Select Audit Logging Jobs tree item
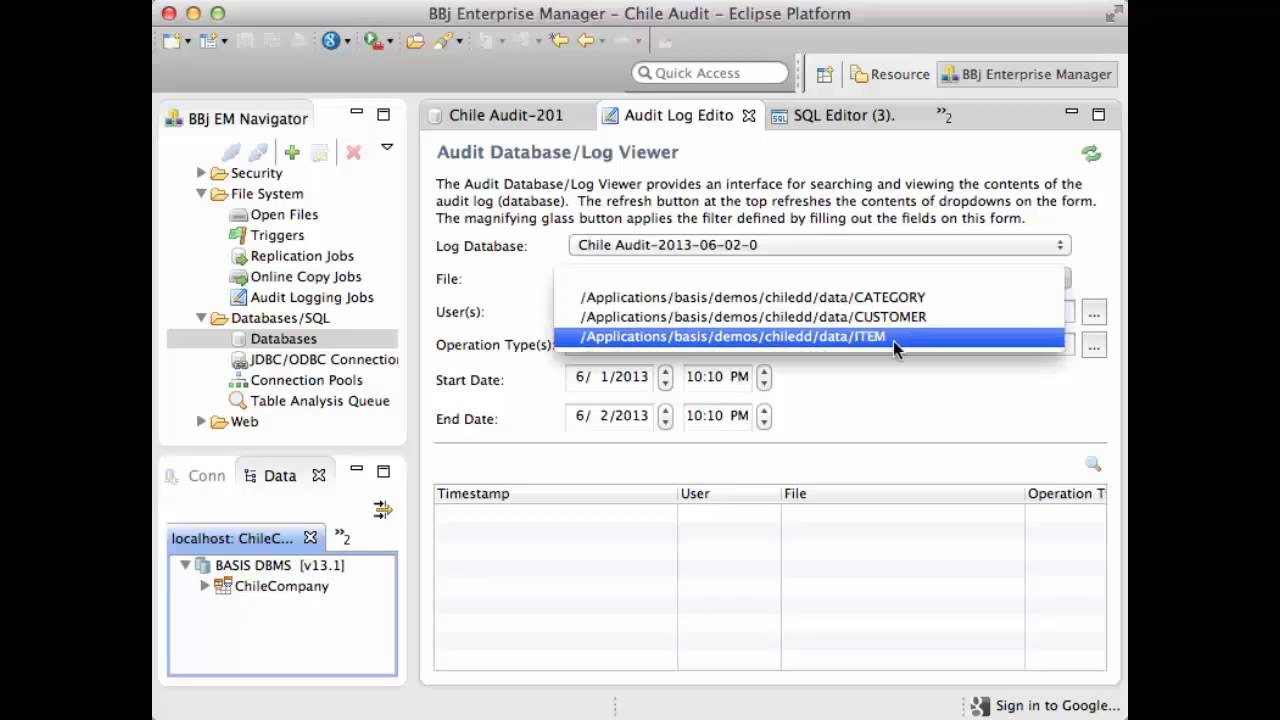 pyautogui.click(x=312, y=297)
